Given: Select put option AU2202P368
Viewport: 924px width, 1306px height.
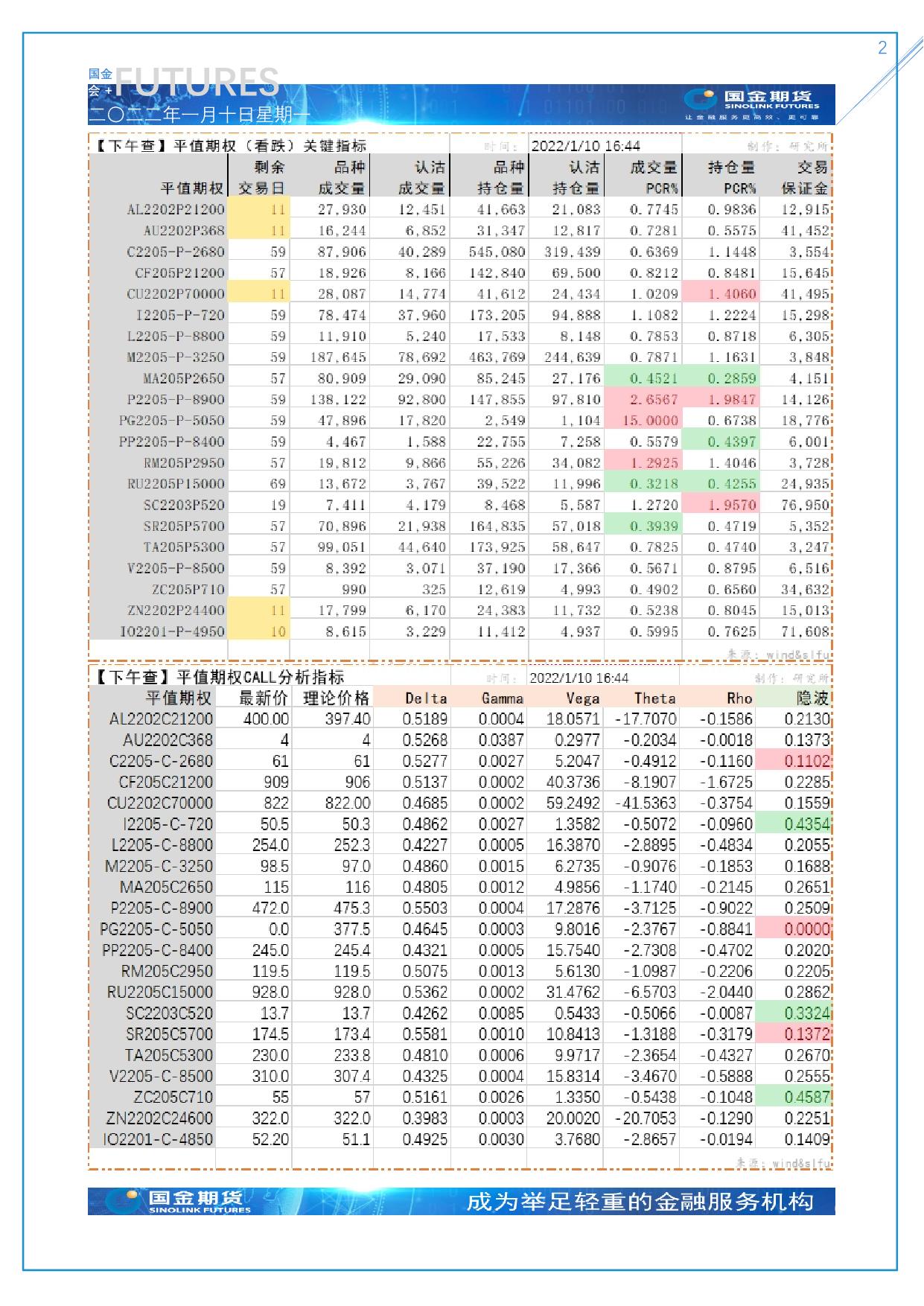Looking at the screenshot, I should 183,231.
